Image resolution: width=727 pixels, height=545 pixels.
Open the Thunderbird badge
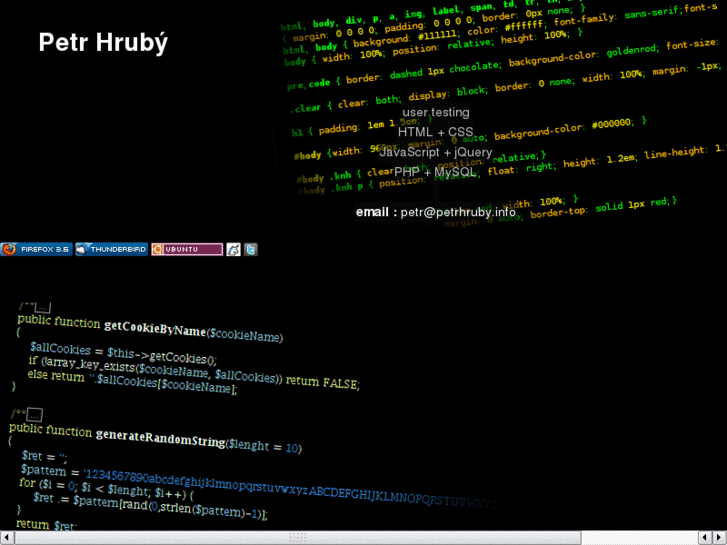(x=112, y=250)
